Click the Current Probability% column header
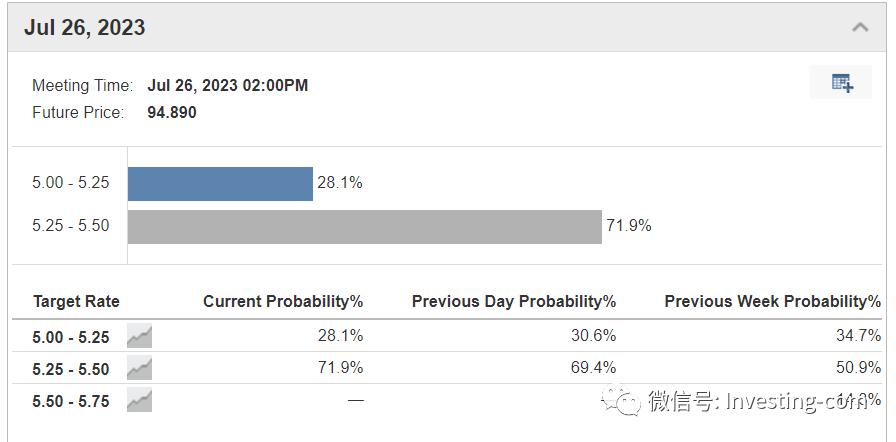896x442 pixels. click(283, 302)
